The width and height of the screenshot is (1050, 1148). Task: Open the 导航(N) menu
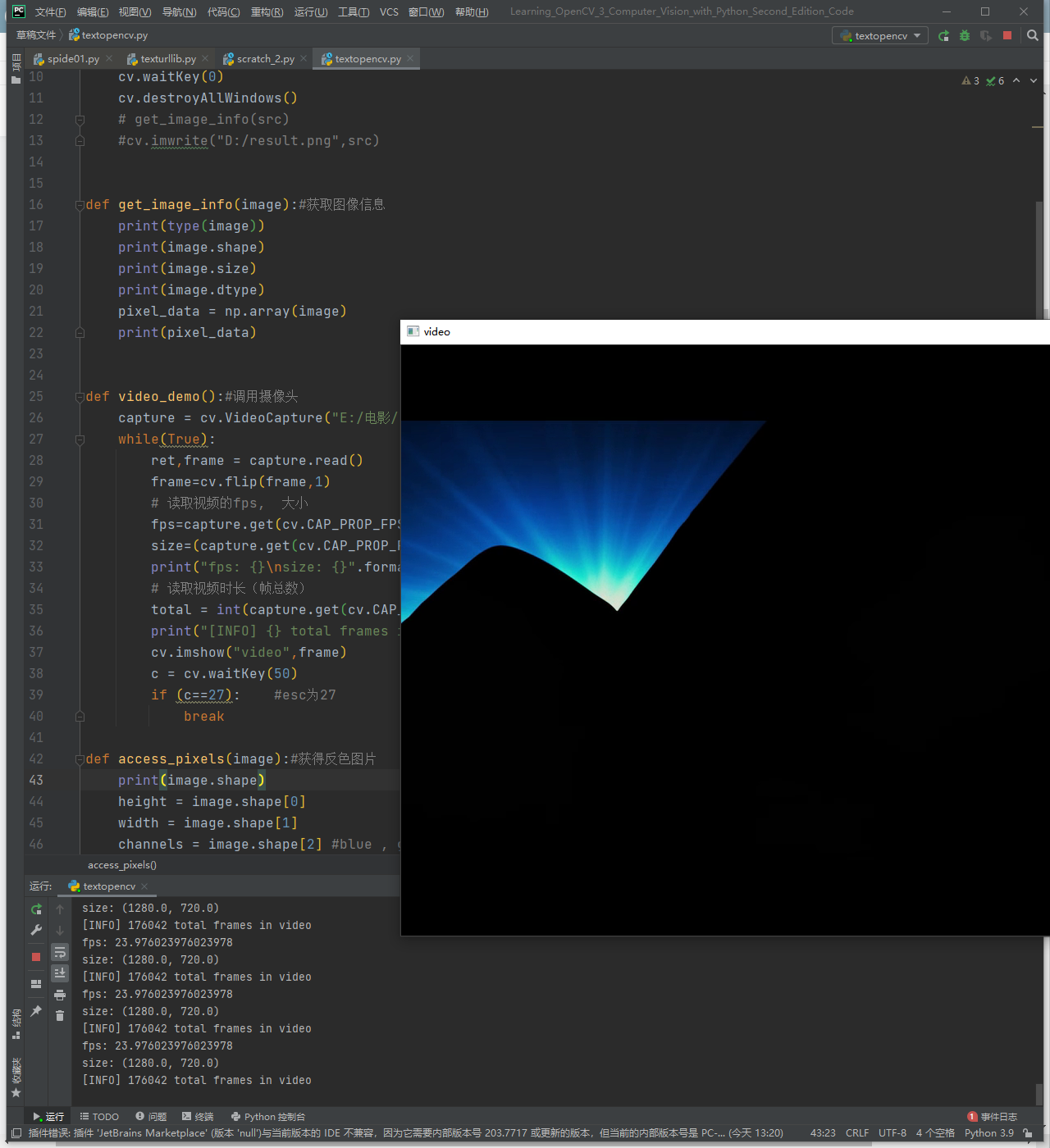pos(179,11)
